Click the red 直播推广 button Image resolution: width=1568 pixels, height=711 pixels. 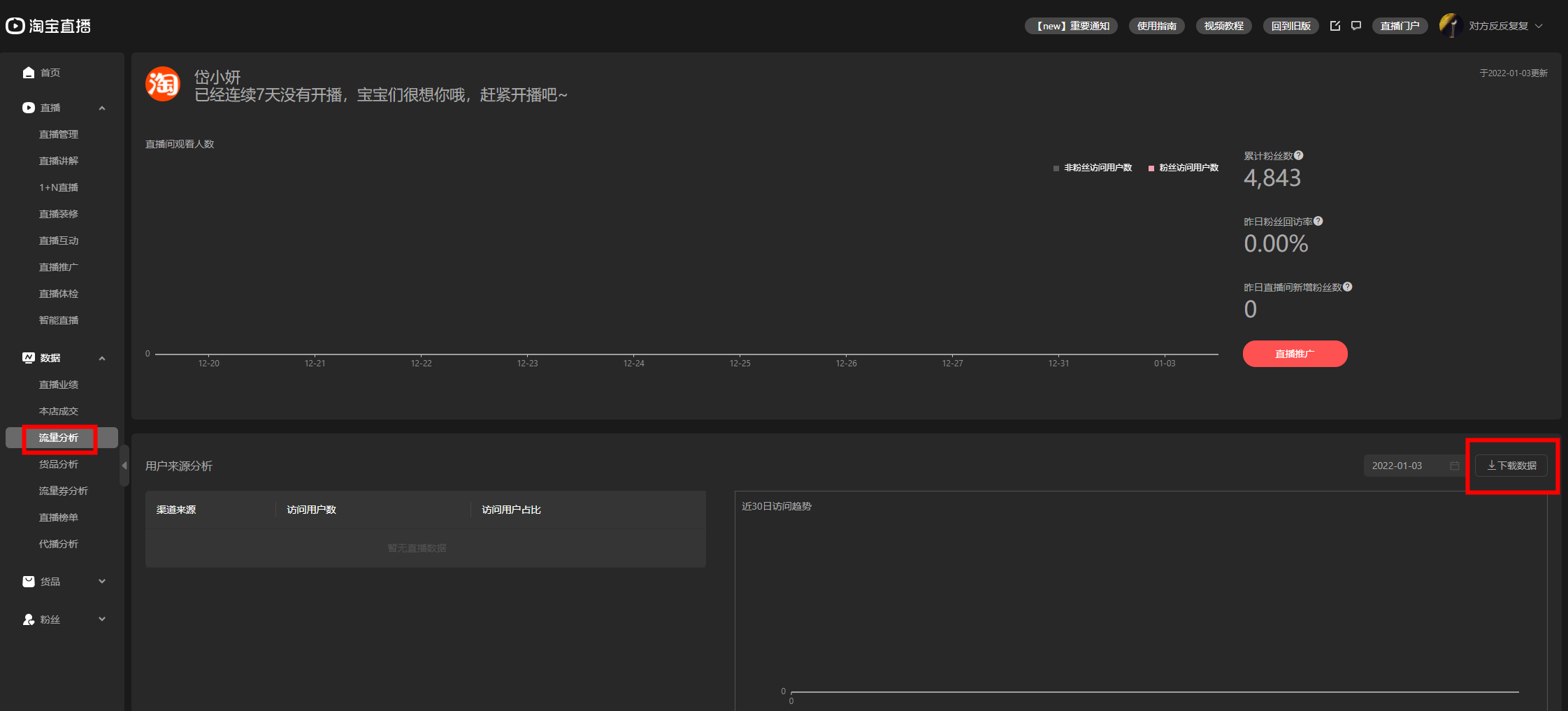pyautogui.click(x=1295, y=354)
